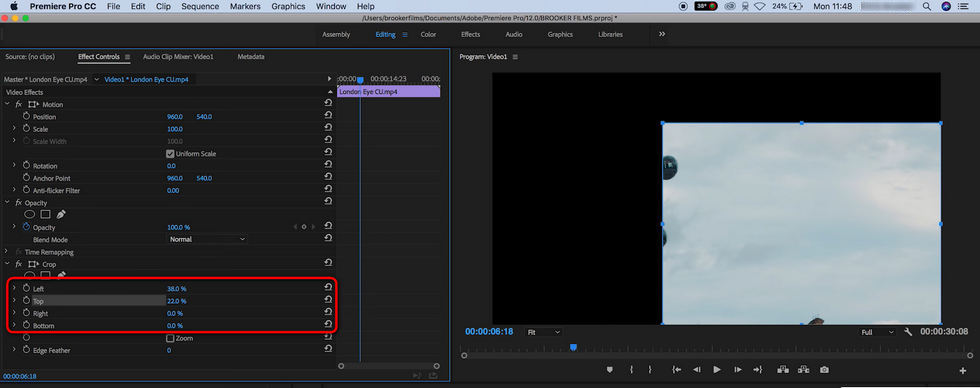The height and width of the screenshot is (388, 980).
Task: Step forward one frame
Action: click(738, 370)
